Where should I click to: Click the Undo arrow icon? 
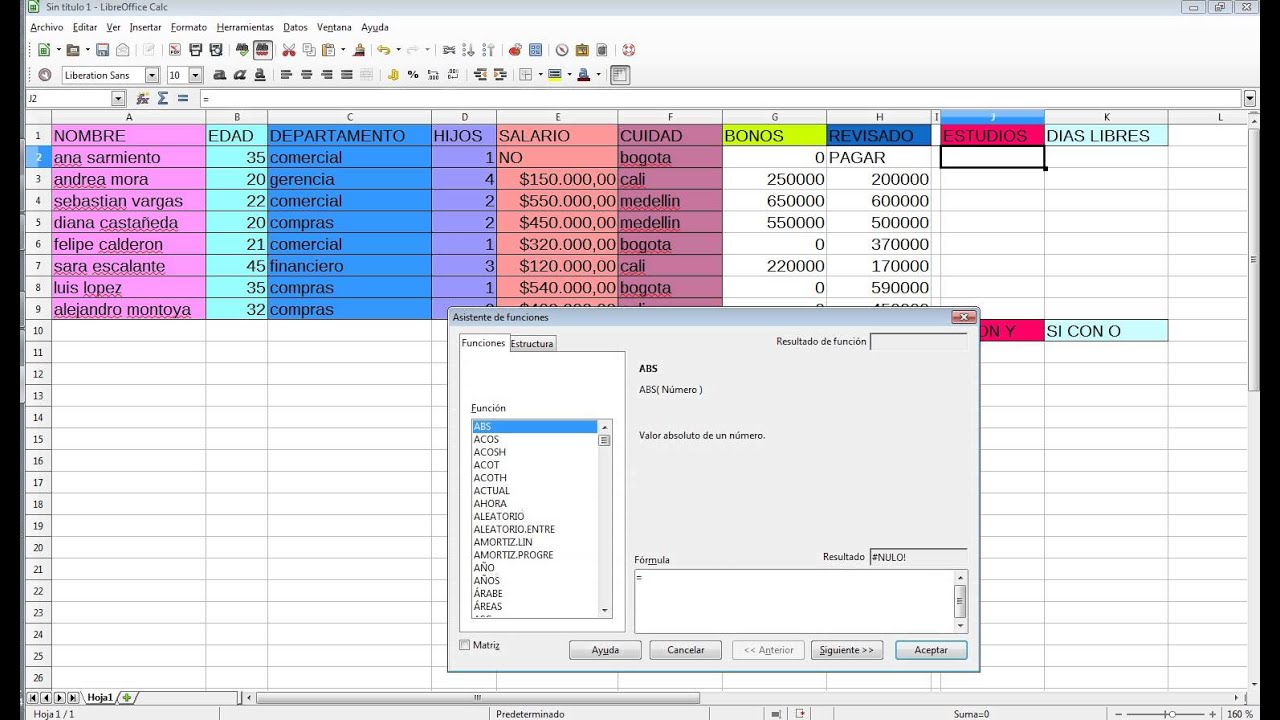coord(384,50)
